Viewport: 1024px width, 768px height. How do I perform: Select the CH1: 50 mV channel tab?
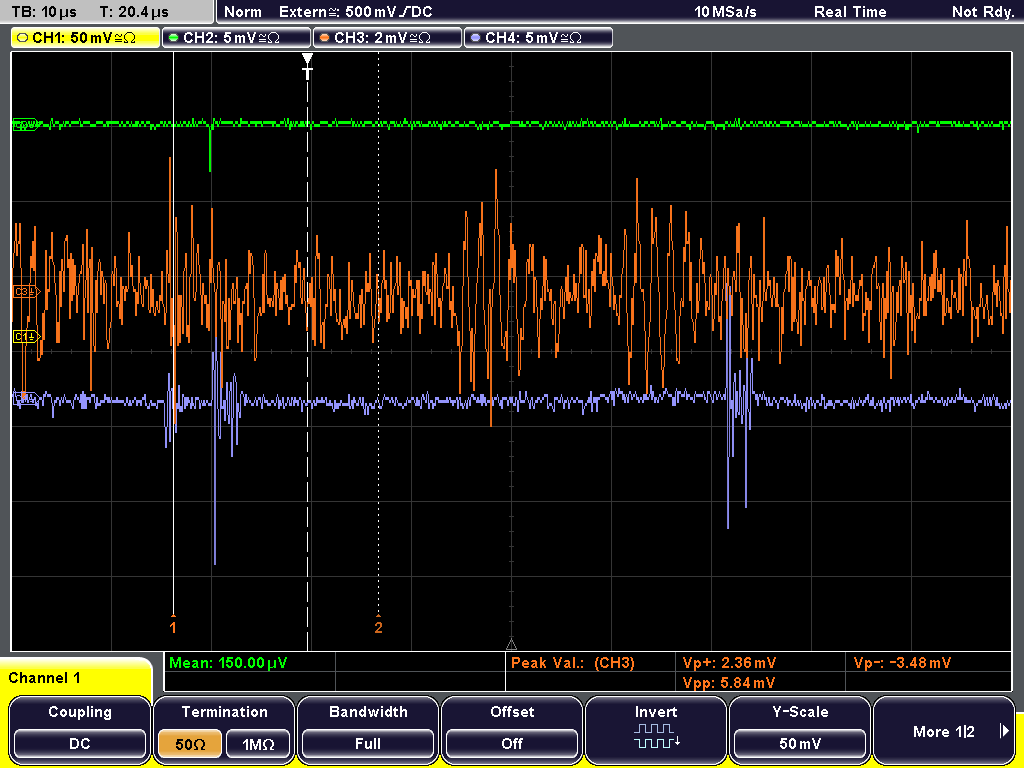pos(86,38)
